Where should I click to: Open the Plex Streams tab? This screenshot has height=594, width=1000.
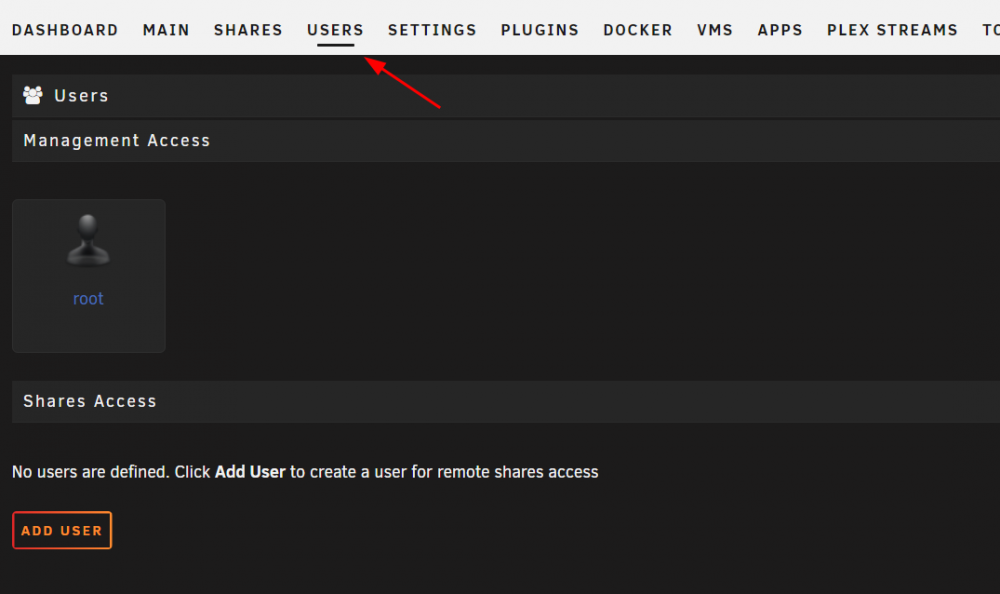(x=892, y=30)
